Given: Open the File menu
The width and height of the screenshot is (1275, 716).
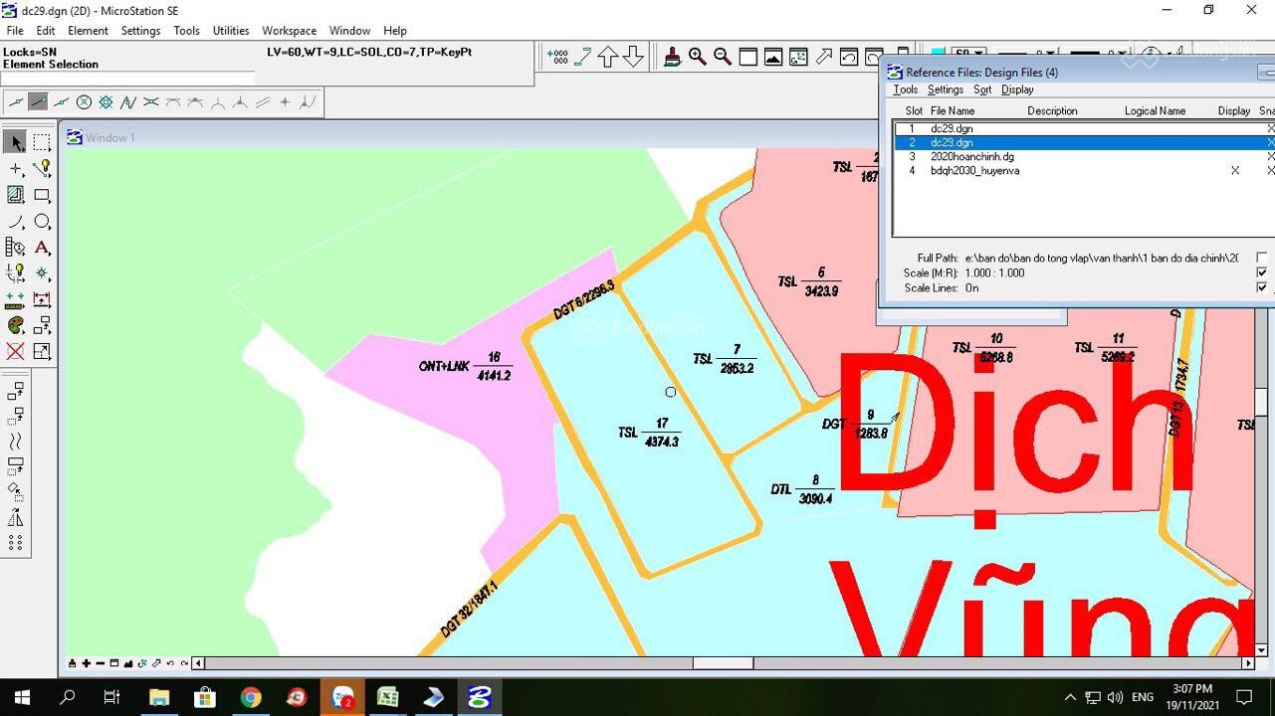Looking at the screenshot, I should 15,31.
